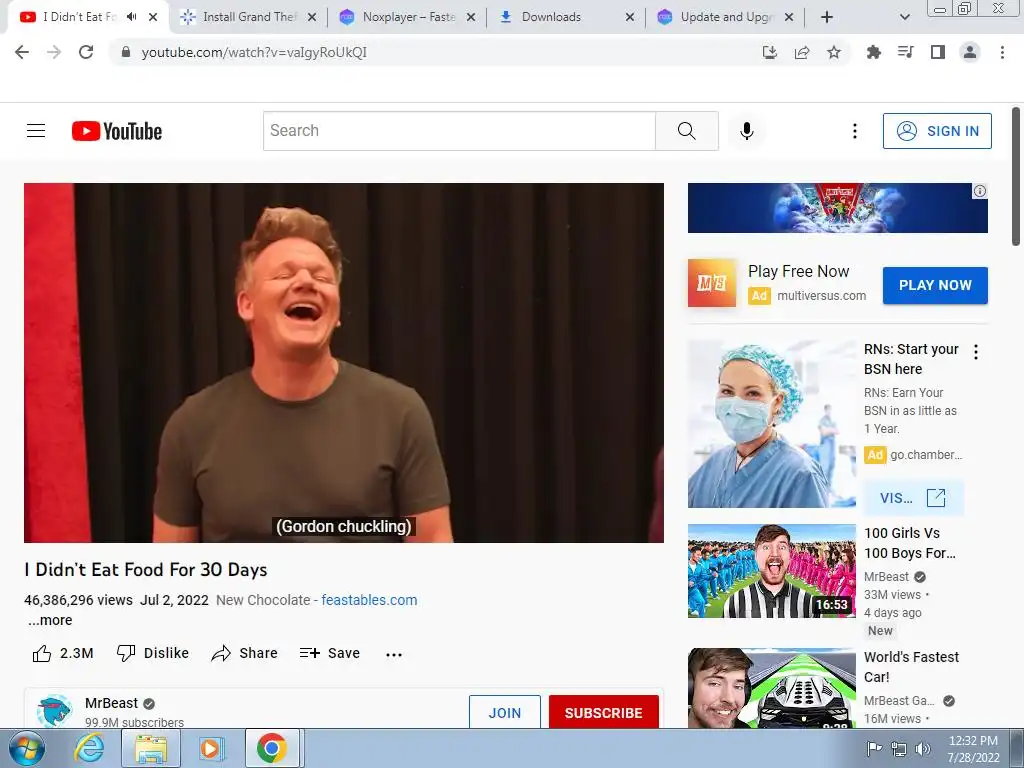Click the system tray volume icon
This screenshot has width=1024, height=768.
pos(923,748)
